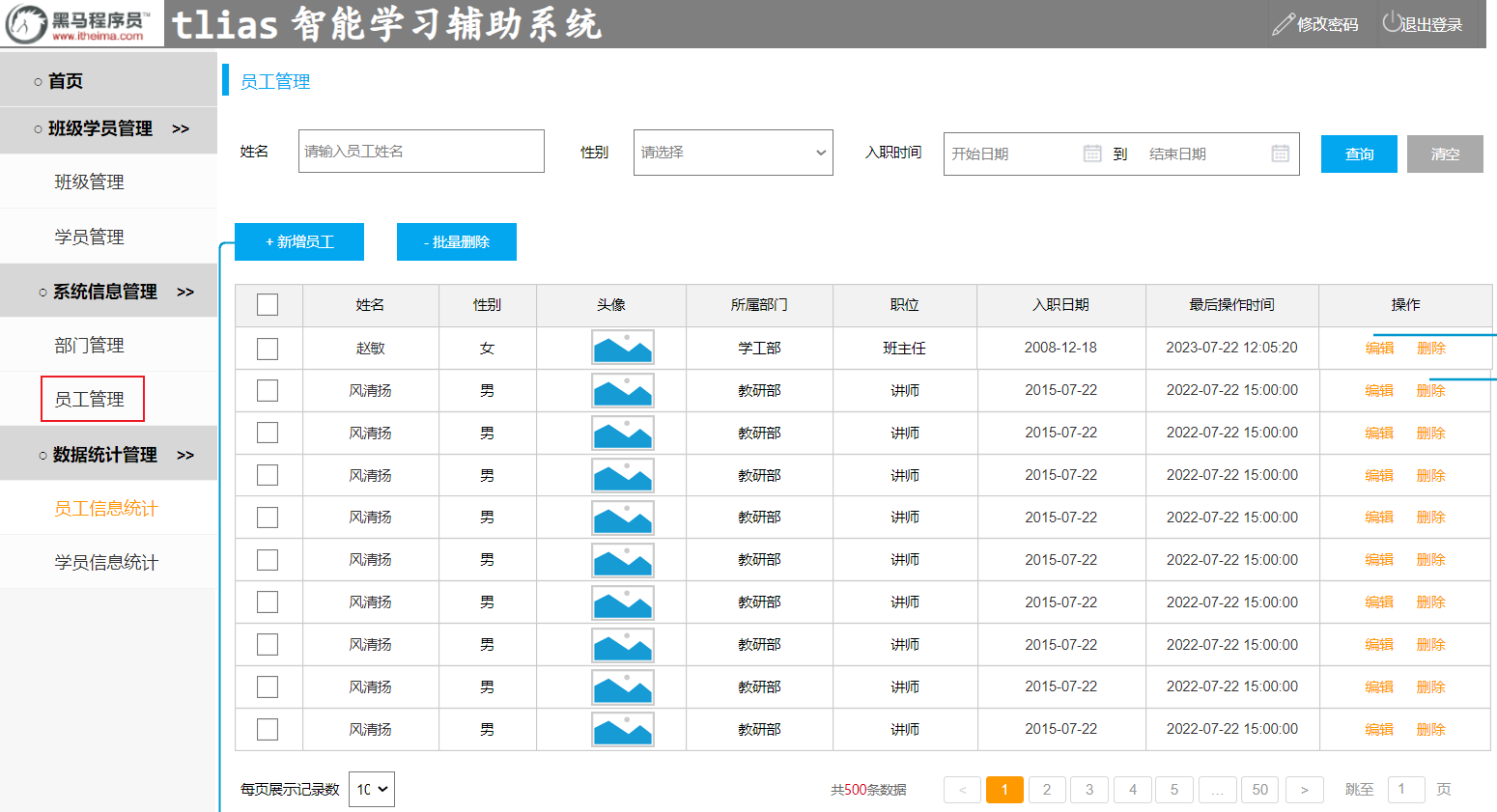The image size is (1497, 812).
Task: Go to next page with arrow icon
Action: pyautogui.click(x=1304, y=790)
